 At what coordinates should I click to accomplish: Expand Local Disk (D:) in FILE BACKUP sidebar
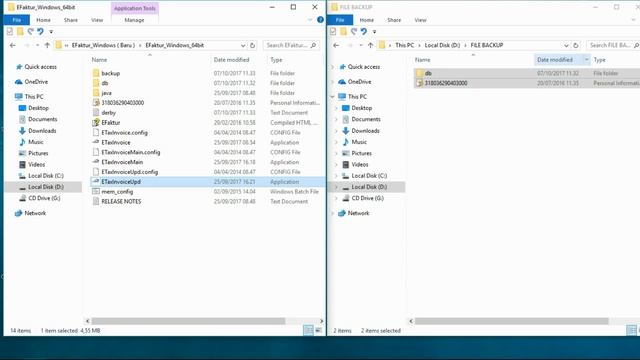(336, 187)
